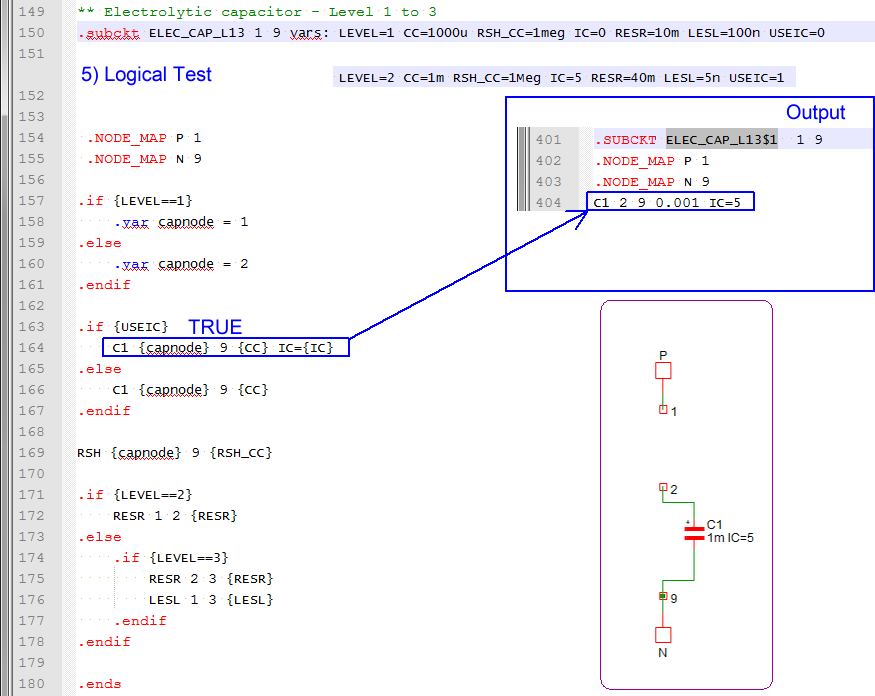Click the capacitor label '1m IC=5'
Screen dimensions: 875x696
[x=730, y=538]
